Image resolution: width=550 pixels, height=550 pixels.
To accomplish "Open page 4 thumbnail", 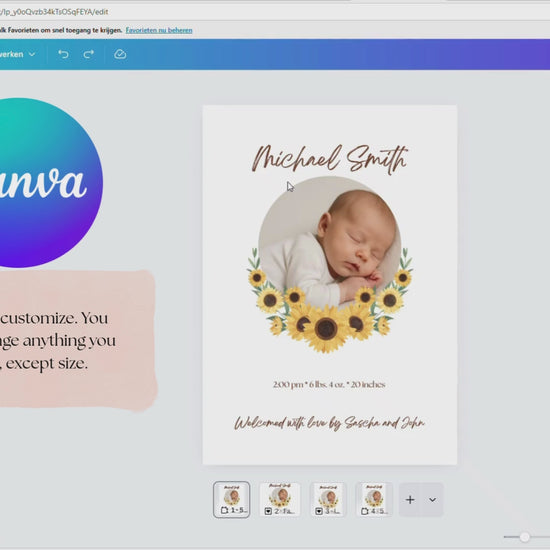I will click(374, 499).
